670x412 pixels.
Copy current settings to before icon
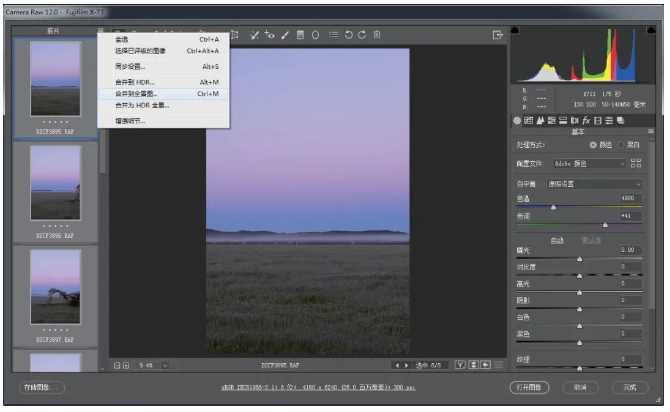[485, 365]
